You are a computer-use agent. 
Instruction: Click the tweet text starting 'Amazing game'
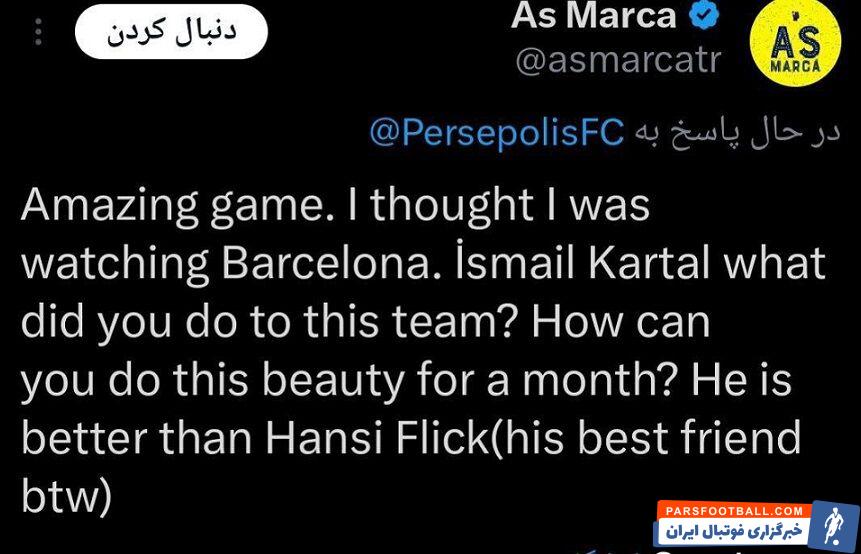click(x=420, y=350)
